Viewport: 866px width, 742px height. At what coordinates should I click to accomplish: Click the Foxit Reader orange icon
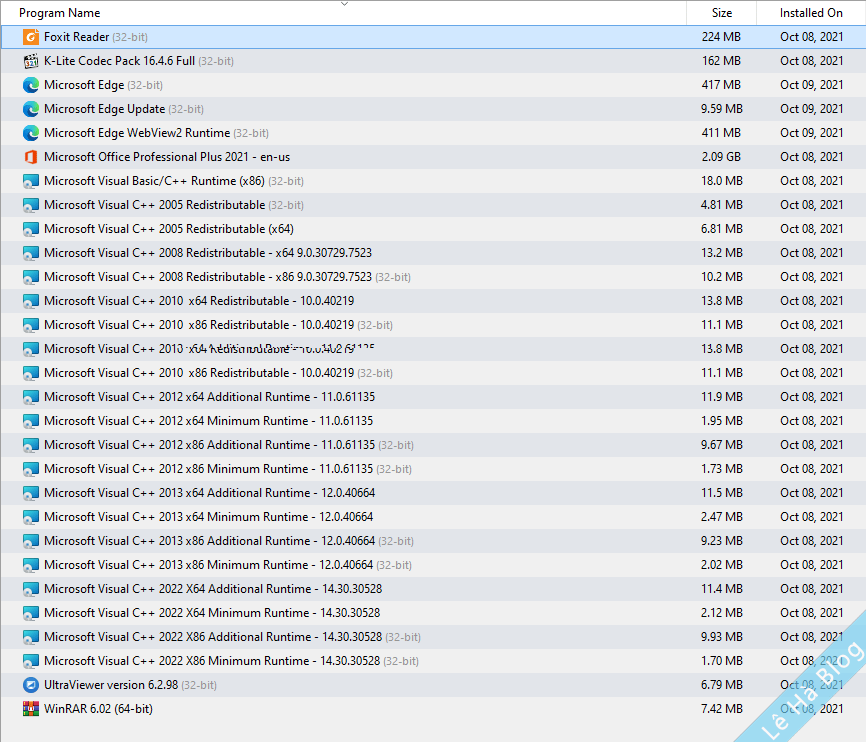pyautogui.click(x=31, y=37)
